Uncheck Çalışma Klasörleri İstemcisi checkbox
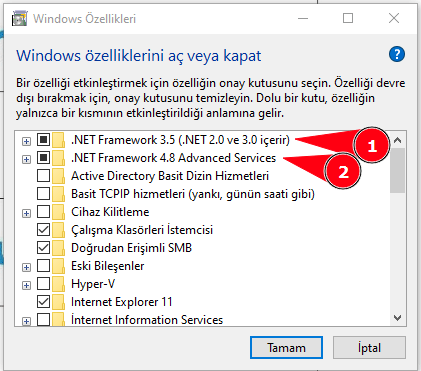The image size is (421, 371). click(x=43, y=229)
